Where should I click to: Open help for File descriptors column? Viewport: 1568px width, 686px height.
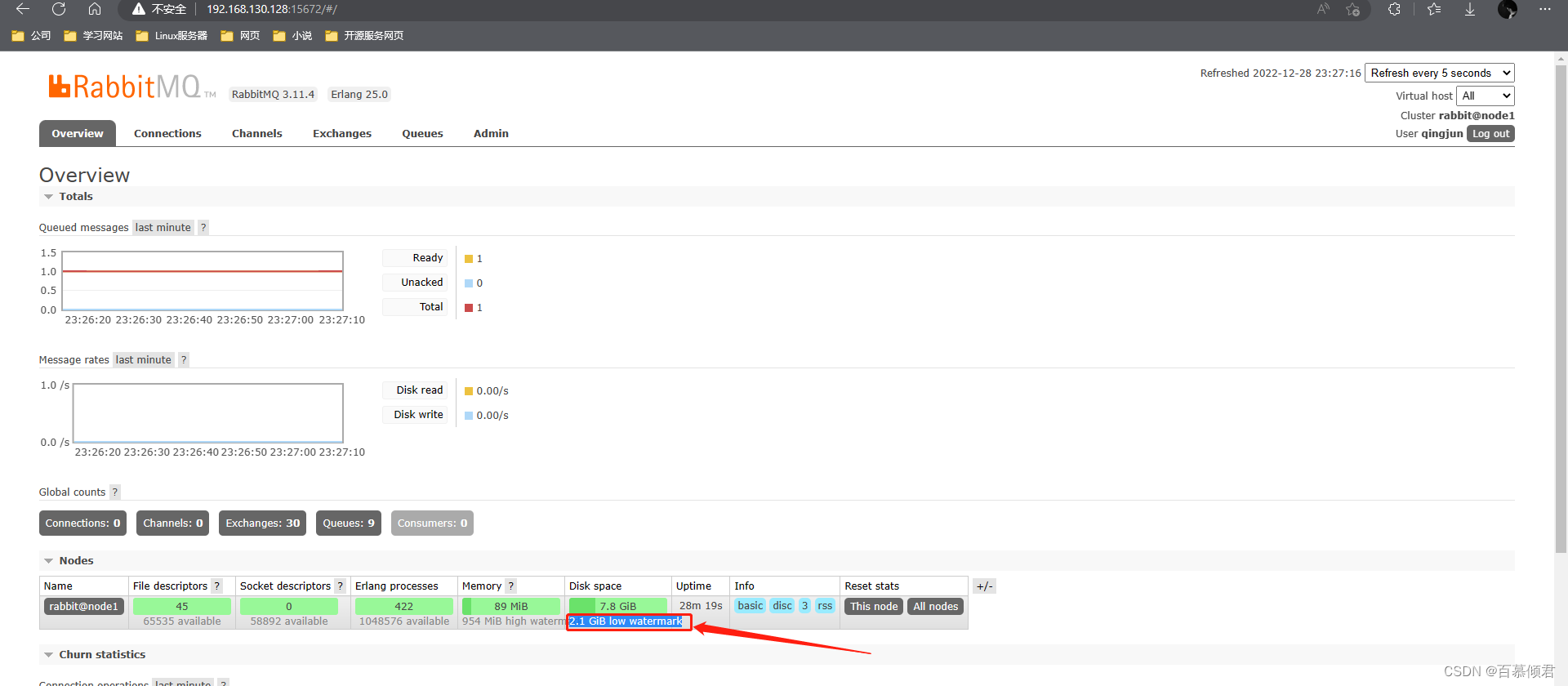click(x=217, y=586)
